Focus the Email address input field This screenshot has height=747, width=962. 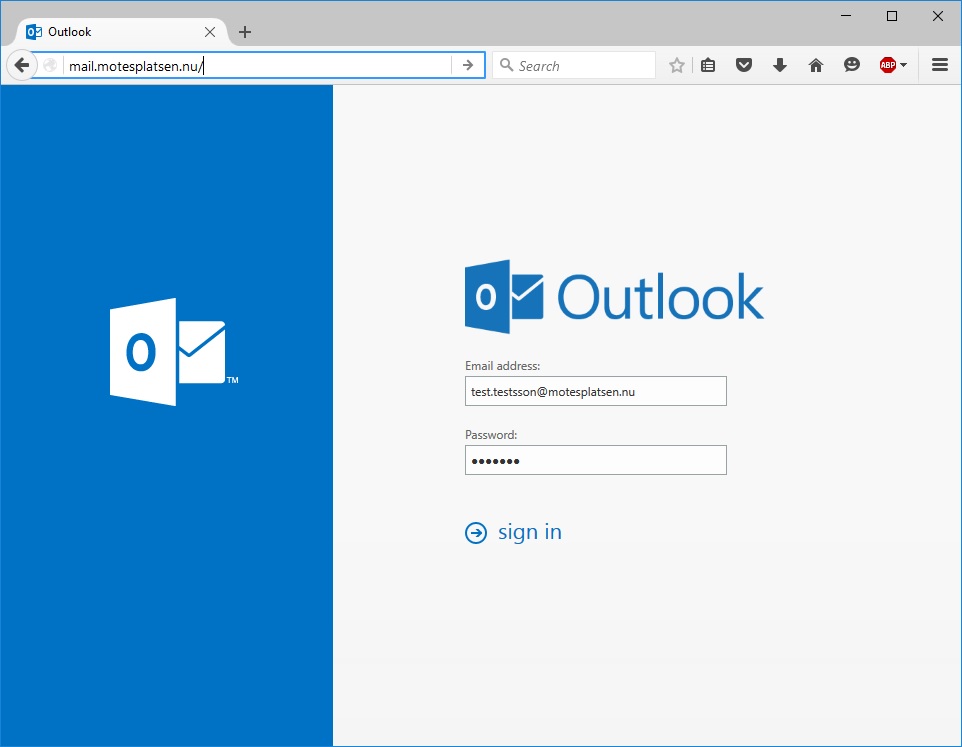[596, 391]
